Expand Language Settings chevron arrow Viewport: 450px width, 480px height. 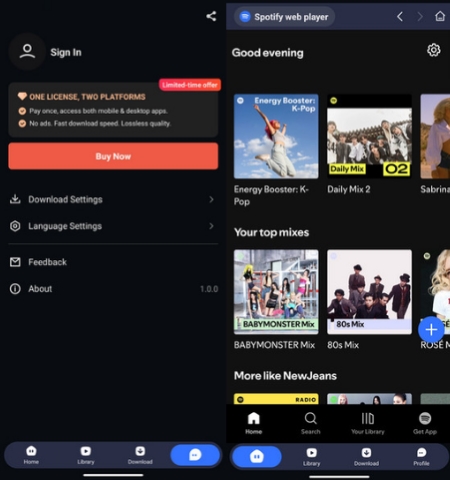click(211, 226)
